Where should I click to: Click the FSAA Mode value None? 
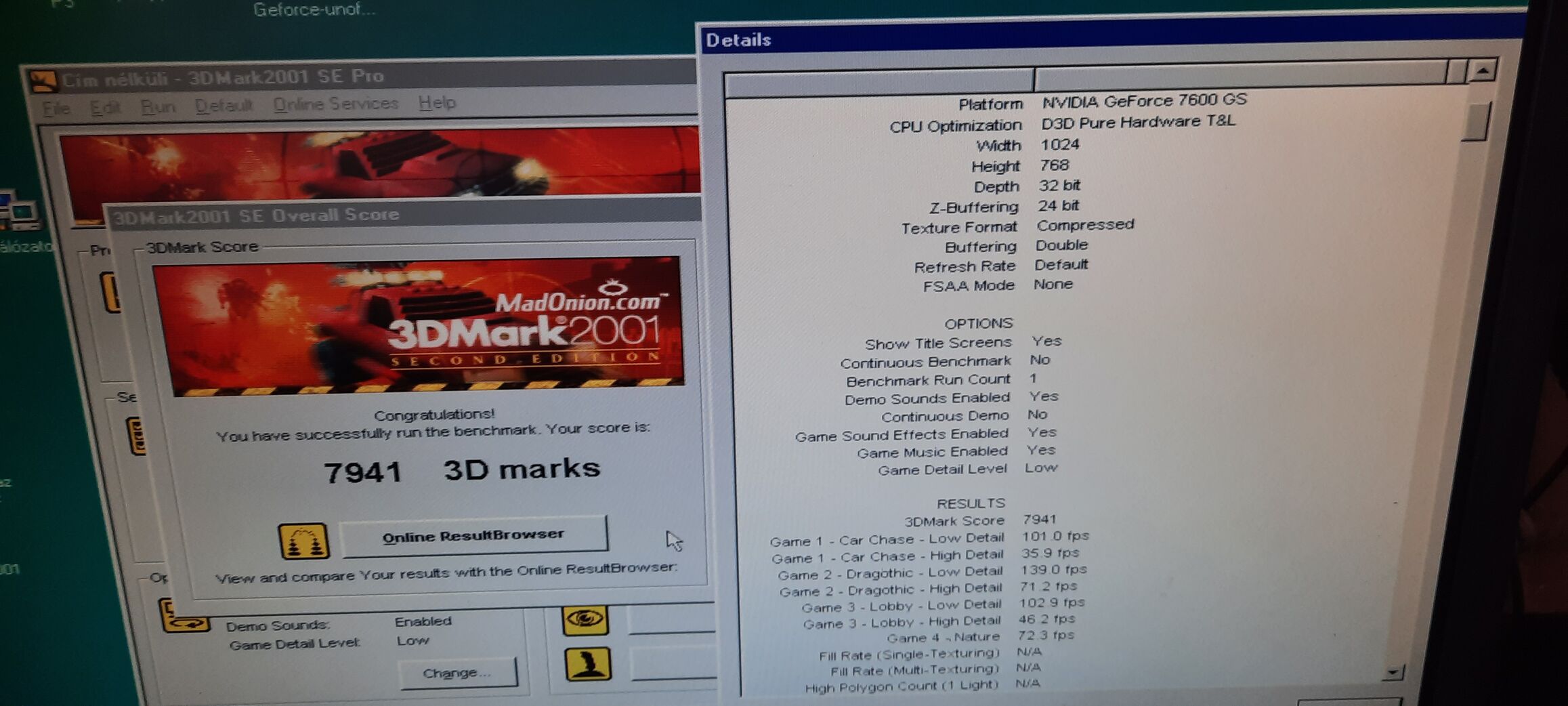[x=1053, y=285]
